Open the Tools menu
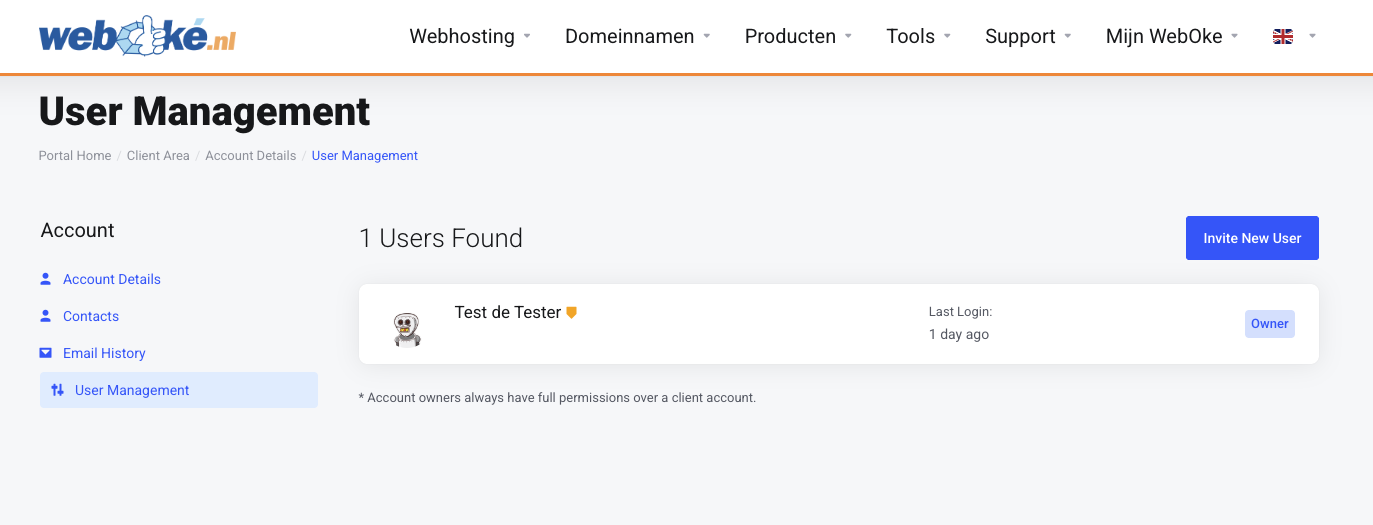 click(x=919, y=36)
